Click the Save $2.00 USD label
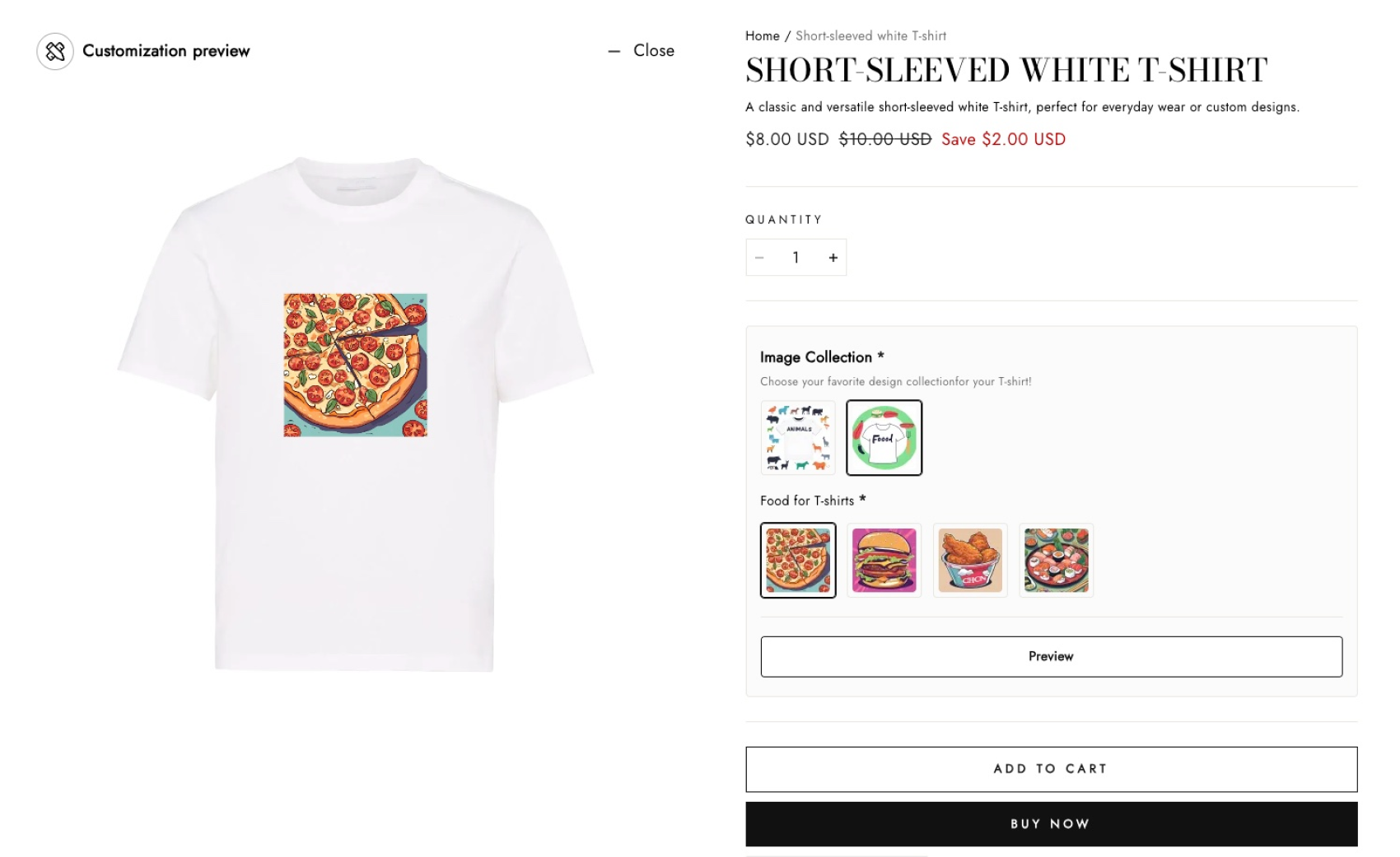The height and width of the screenshot is (857, 1400). click(x=1003, y=139)
